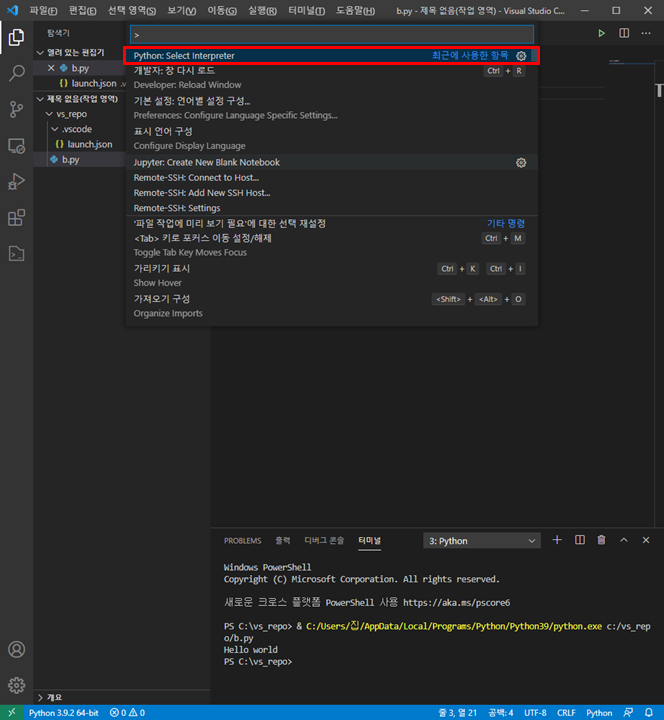Maximize the panel with up chevron
664x720 pixels.
pyautogui.click(x=624, y=540)
